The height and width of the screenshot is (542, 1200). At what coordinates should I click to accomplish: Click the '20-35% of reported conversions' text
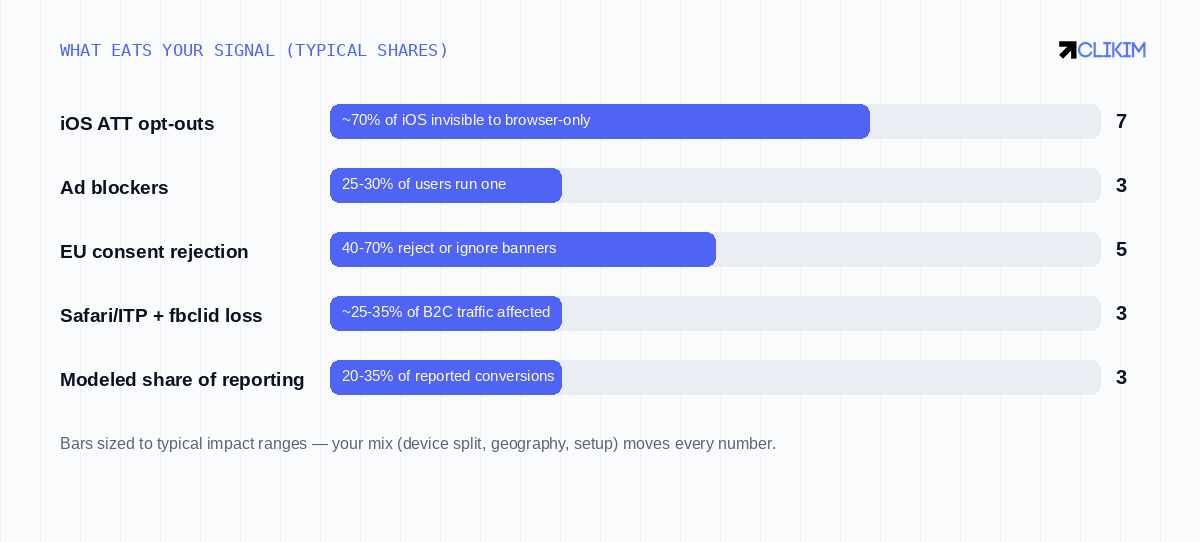(x=448, y=376)
